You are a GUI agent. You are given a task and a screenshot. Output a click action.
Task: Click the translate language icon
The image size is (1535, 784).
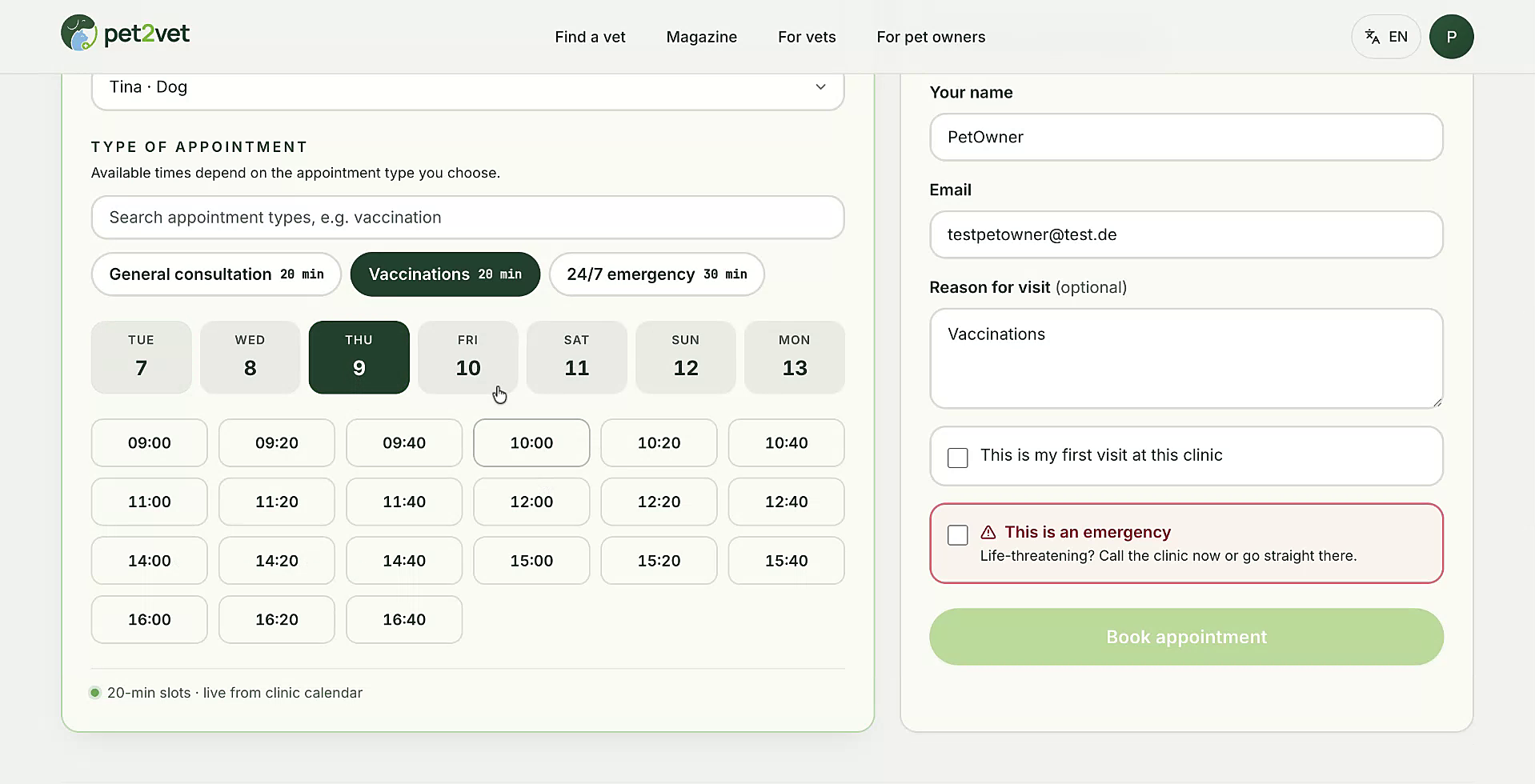point(1372,37)
